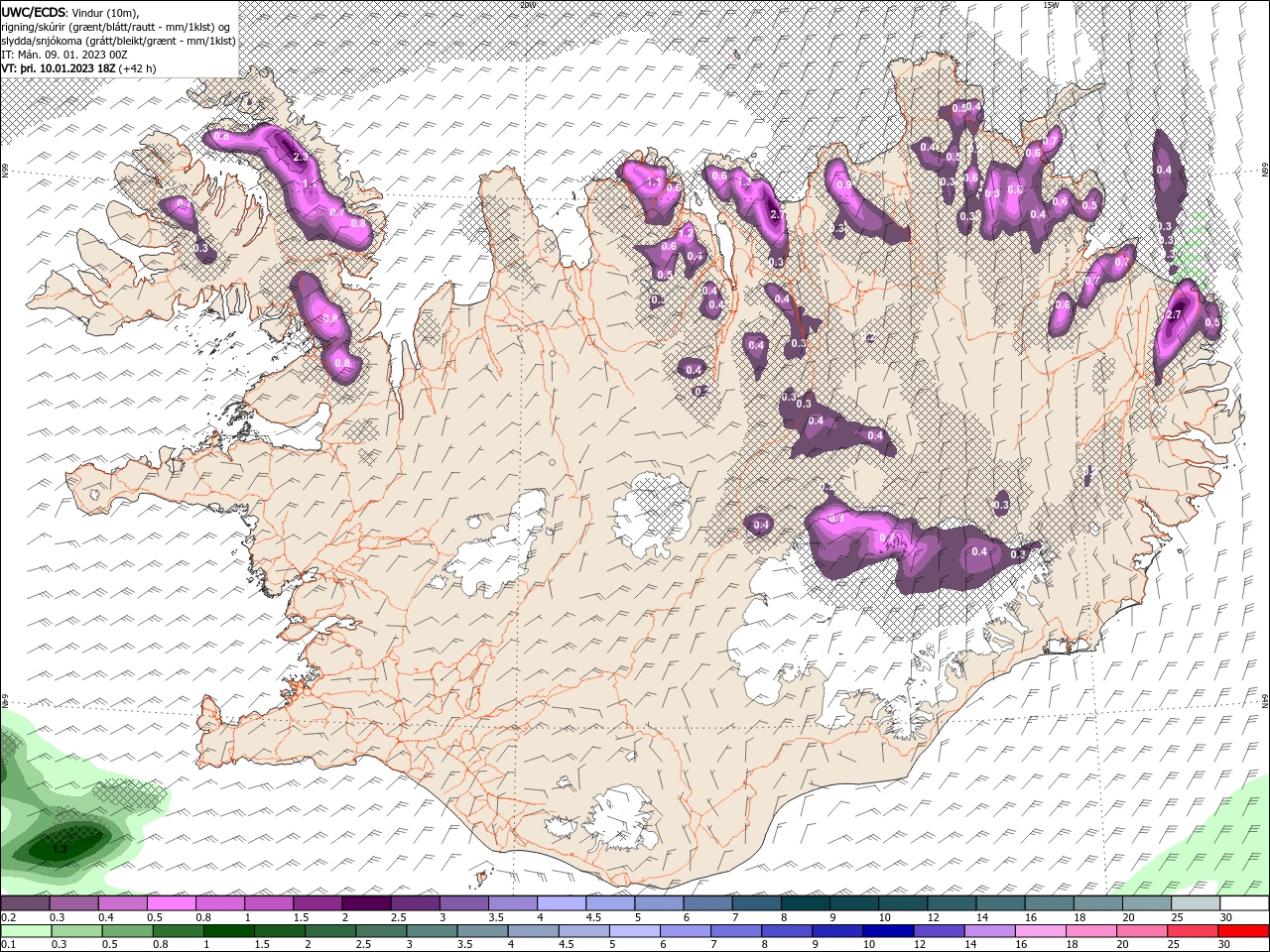Select pink rain swatch between 18 and 20
Viewport: 1270px width, 952px height.
(1090, 931)
